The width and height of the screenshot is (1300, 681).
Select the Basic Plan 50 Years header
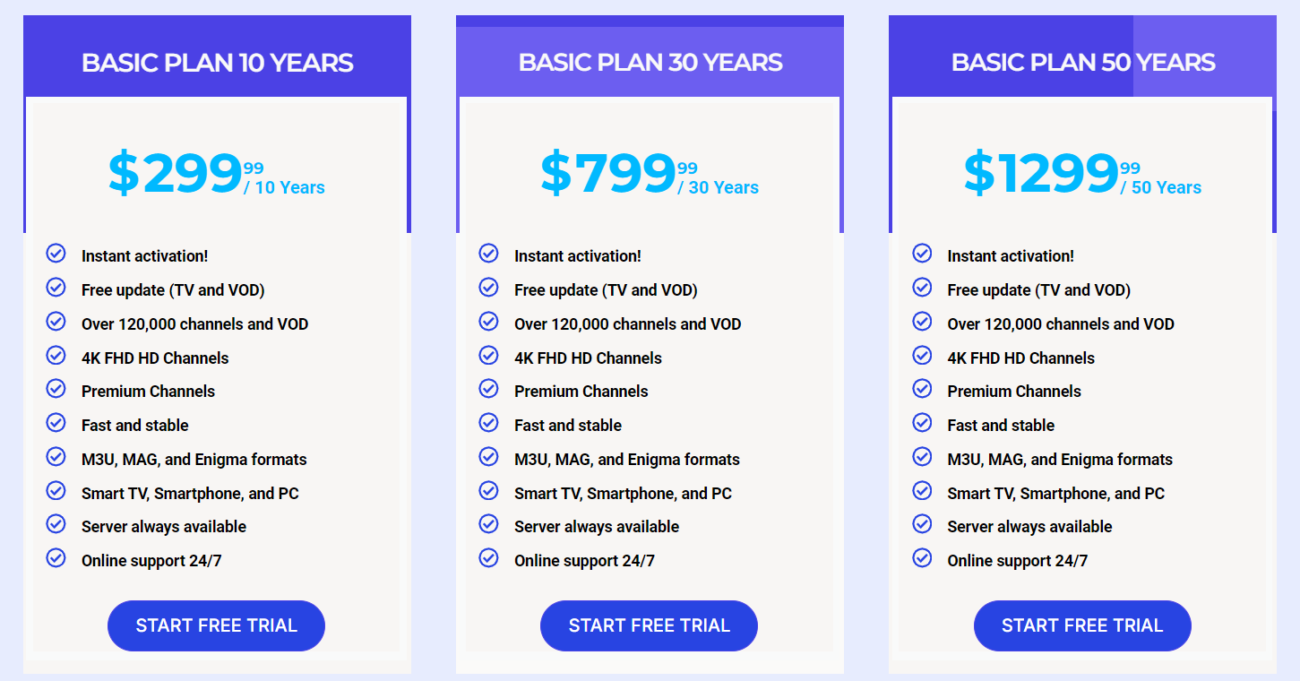(x=1083, y=63)
